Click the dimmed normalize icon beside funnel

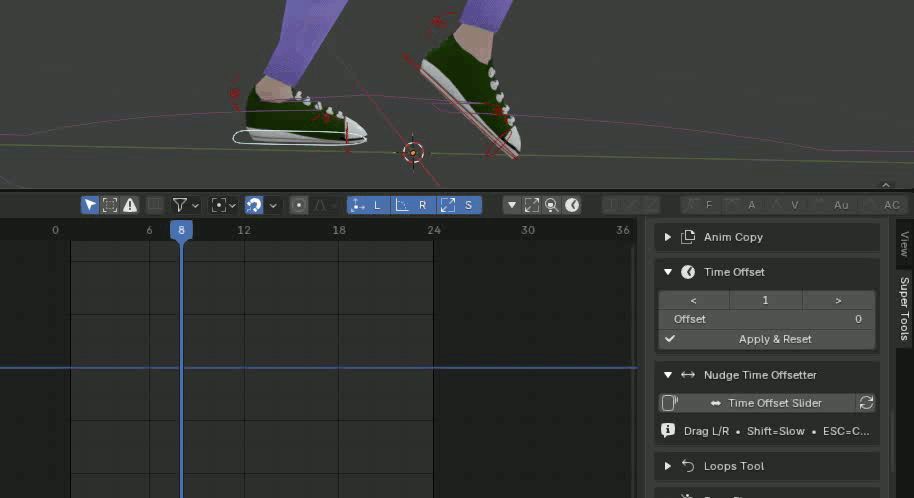[154, 205]
